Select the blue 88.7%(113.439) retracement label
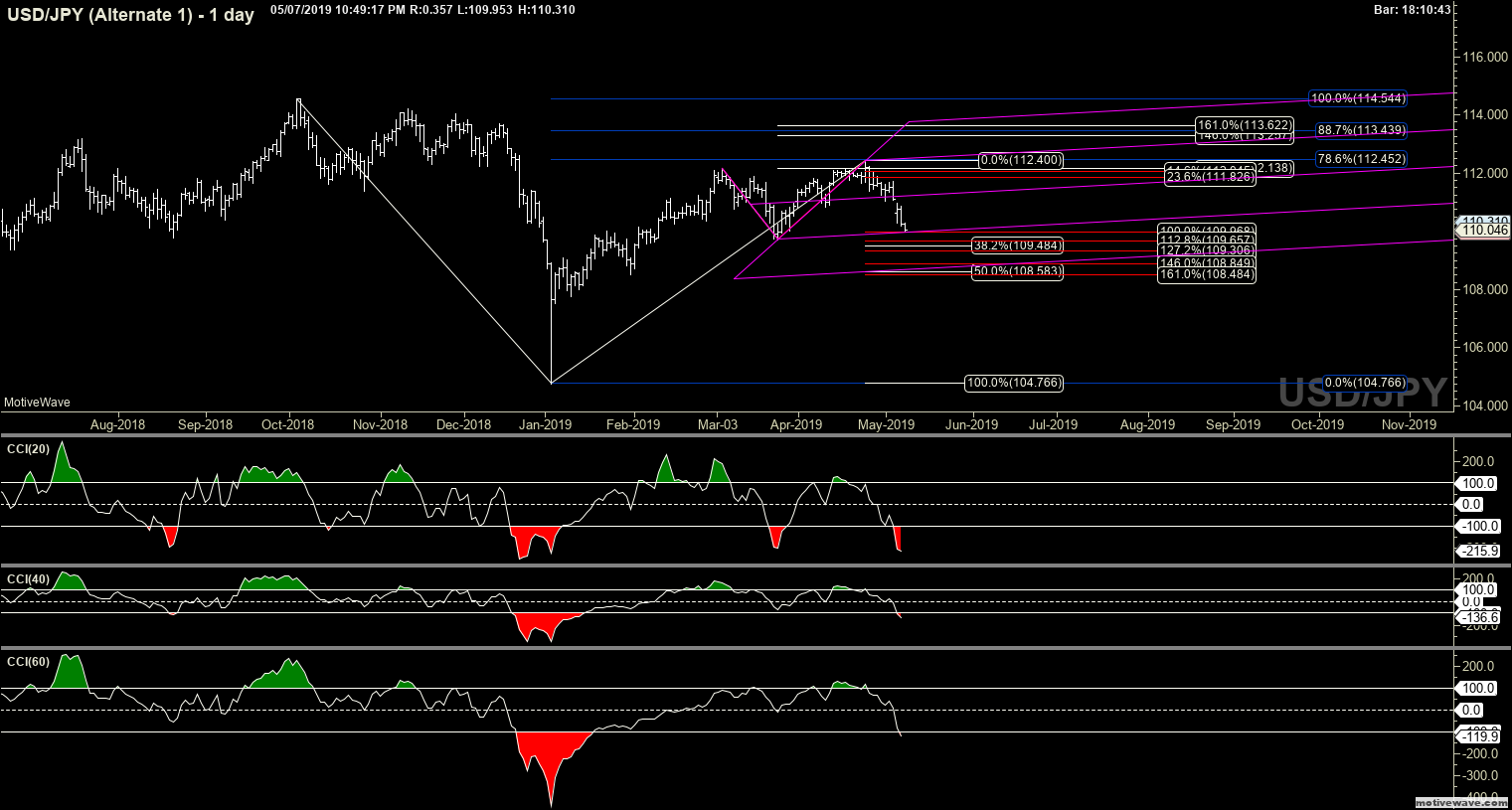The height and width of the screenshot is (810, 1512). click(1361, 130)
